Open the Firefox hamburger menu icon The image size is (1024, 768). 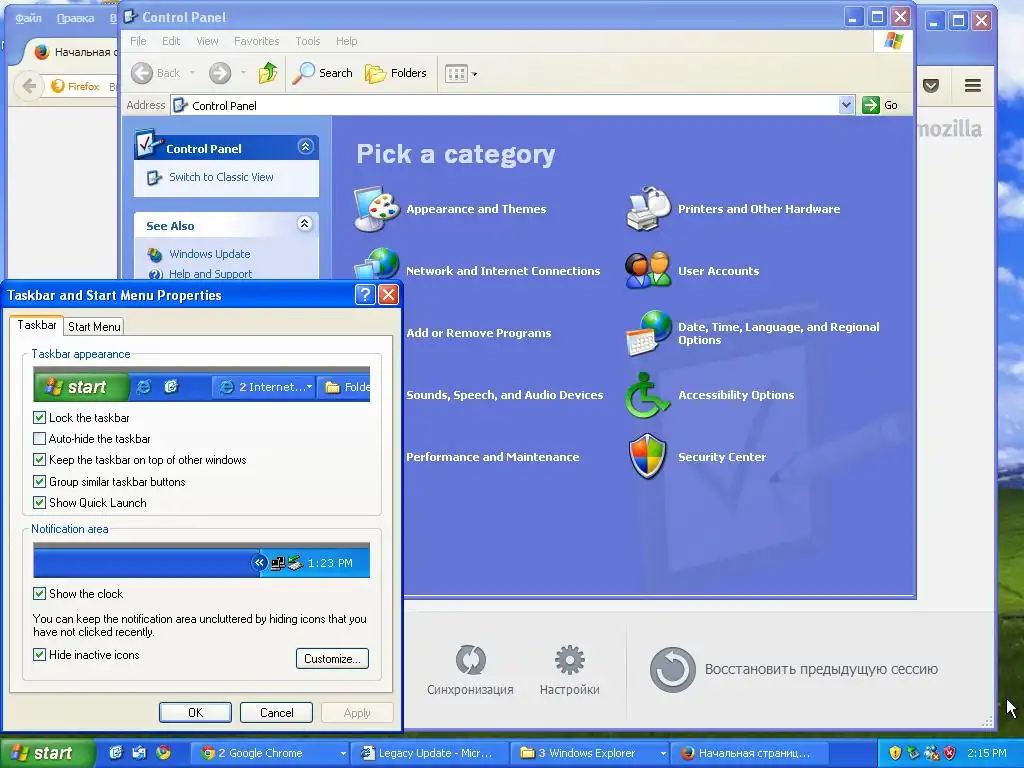[973, 86]
